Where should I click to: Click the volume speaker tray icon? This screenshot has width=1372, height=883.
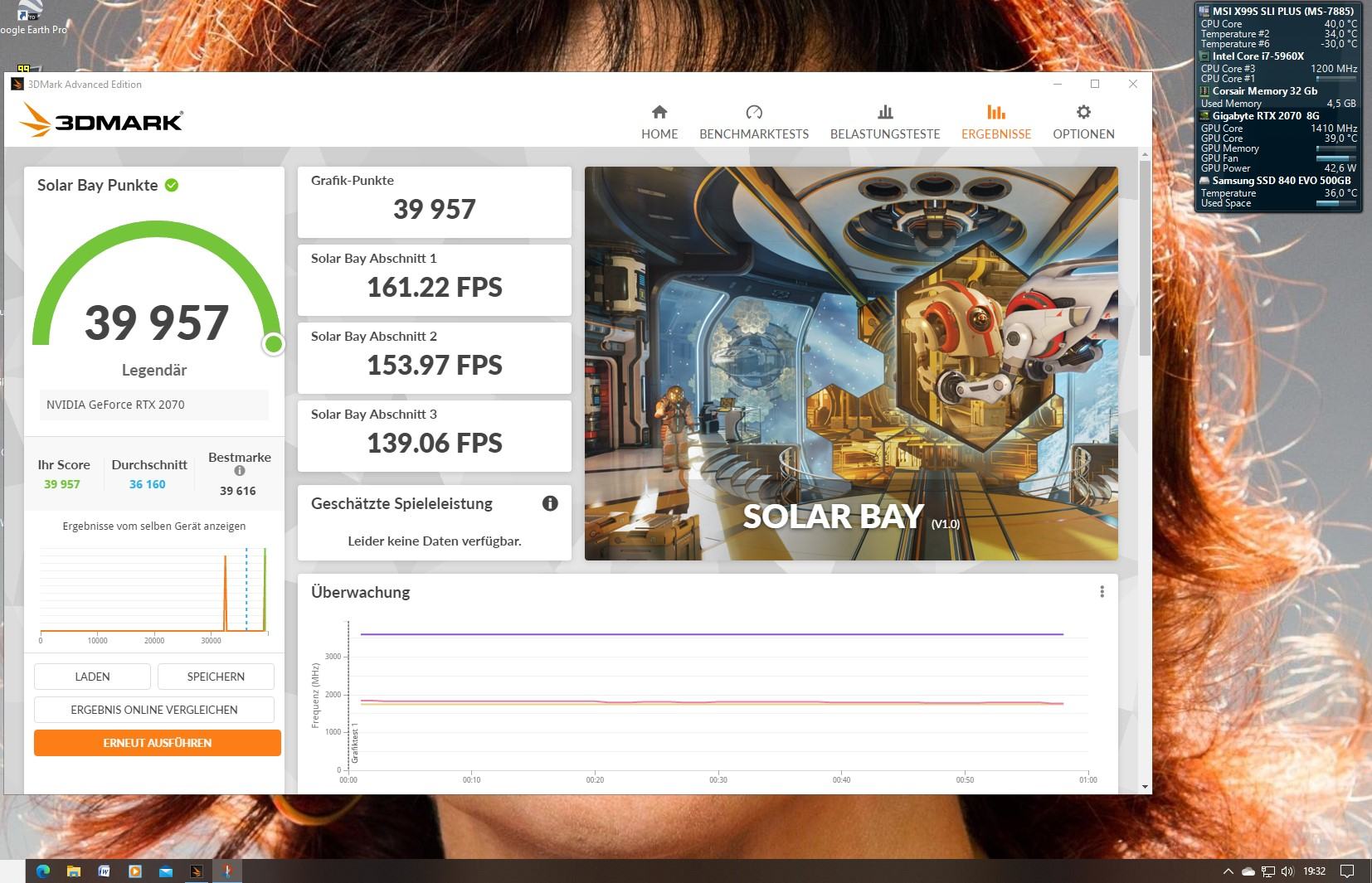(1287, 871)
